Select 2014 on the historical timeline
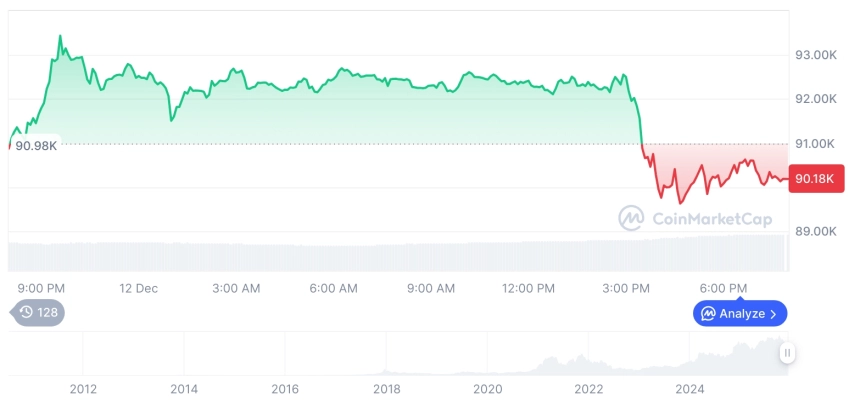Viewport: 860px width, 401px height. 184,389
